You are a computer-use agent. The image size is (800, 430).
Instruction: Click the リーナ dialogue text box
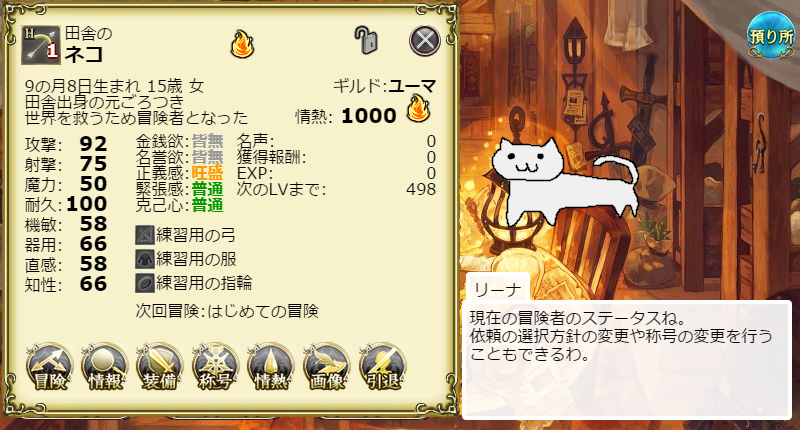pos(627,360)
